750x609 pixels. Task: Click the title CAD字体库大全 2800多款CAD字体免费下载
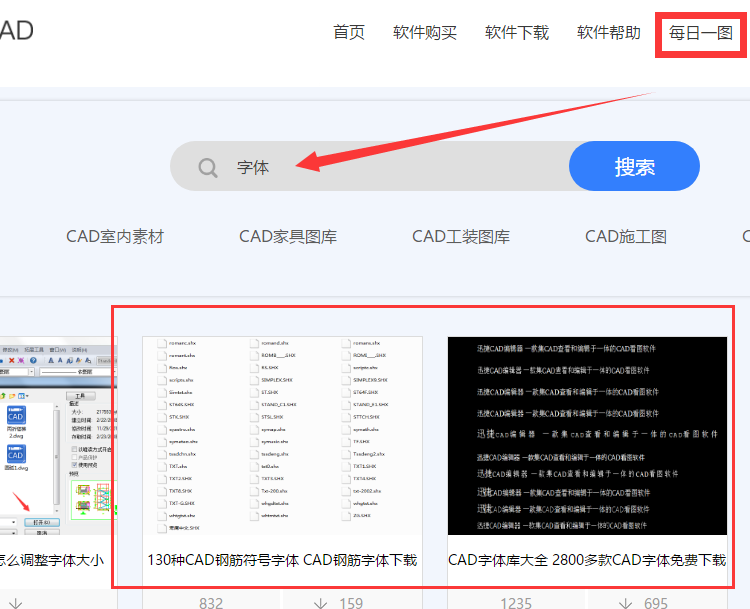[587, 560]
